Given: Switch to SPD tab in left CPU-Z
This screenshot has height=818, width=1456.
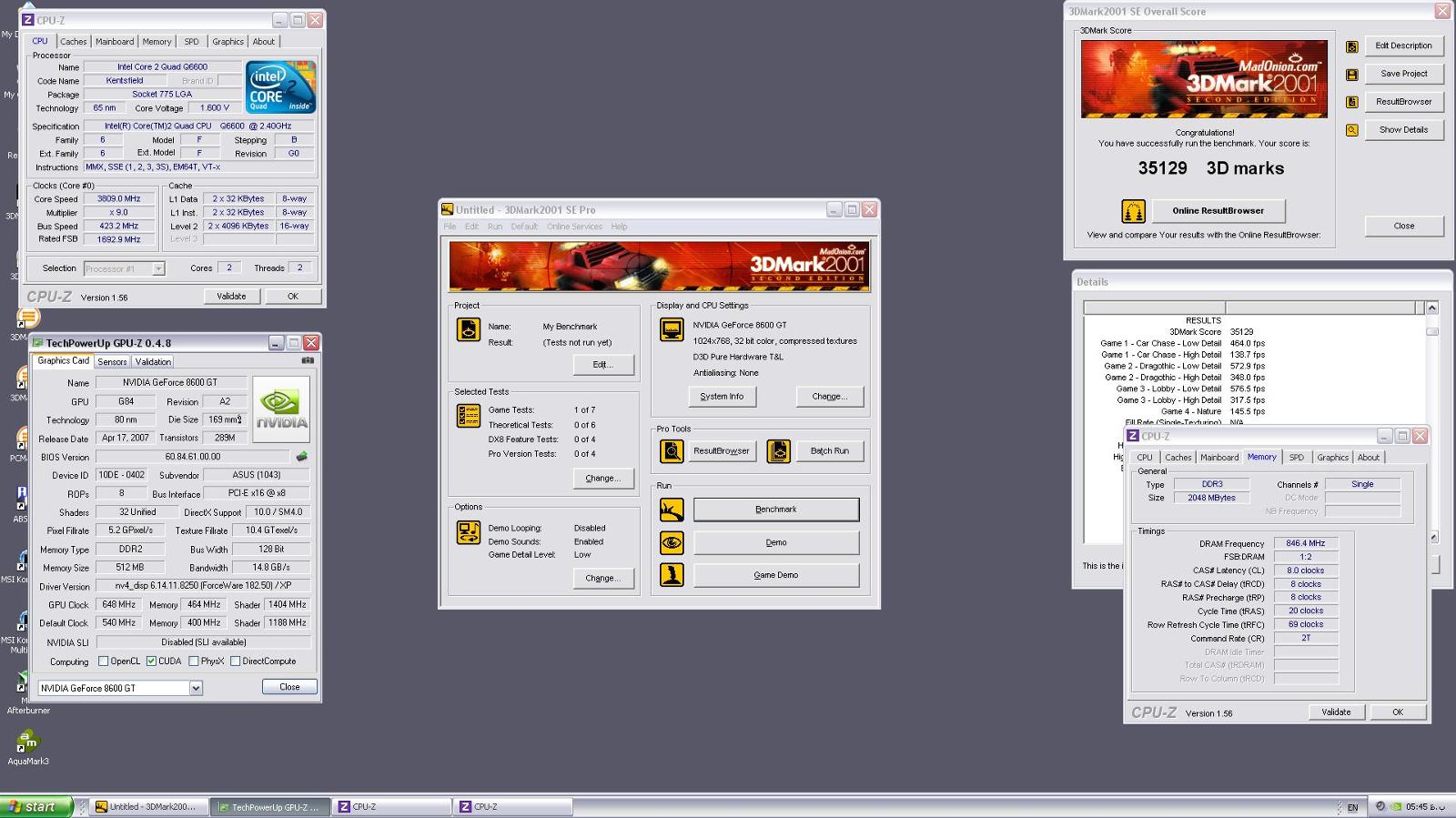Looking at the screenshot, I should (191, 42).
